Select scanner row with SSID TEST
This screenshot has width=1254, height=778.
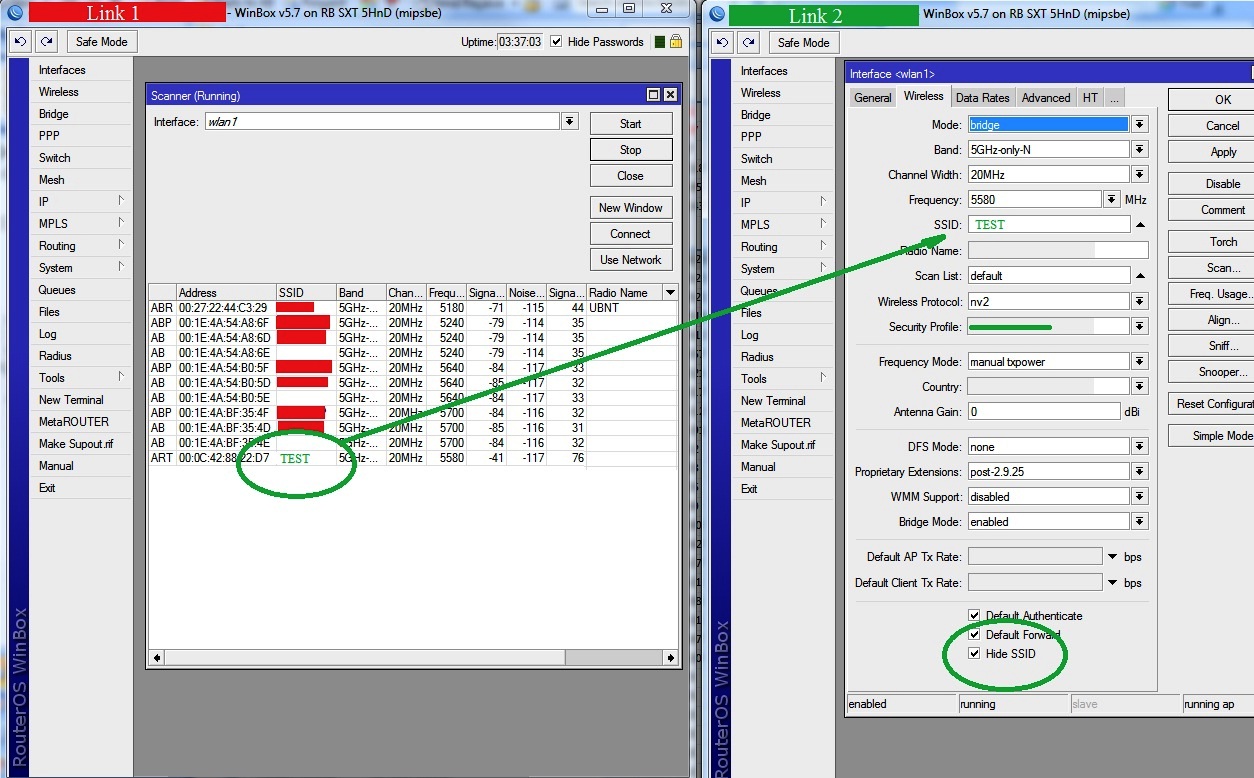click(x=412, y=458)
